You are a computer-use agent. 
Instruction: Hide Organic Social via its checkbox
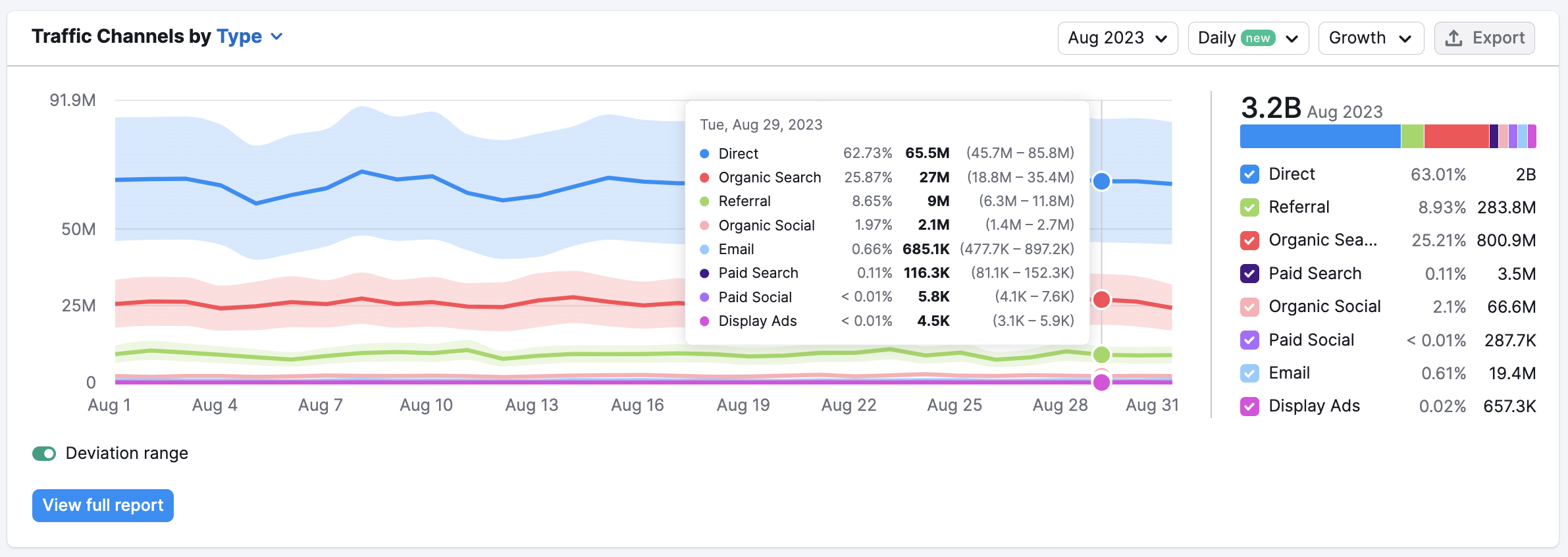pos(1249,307)
